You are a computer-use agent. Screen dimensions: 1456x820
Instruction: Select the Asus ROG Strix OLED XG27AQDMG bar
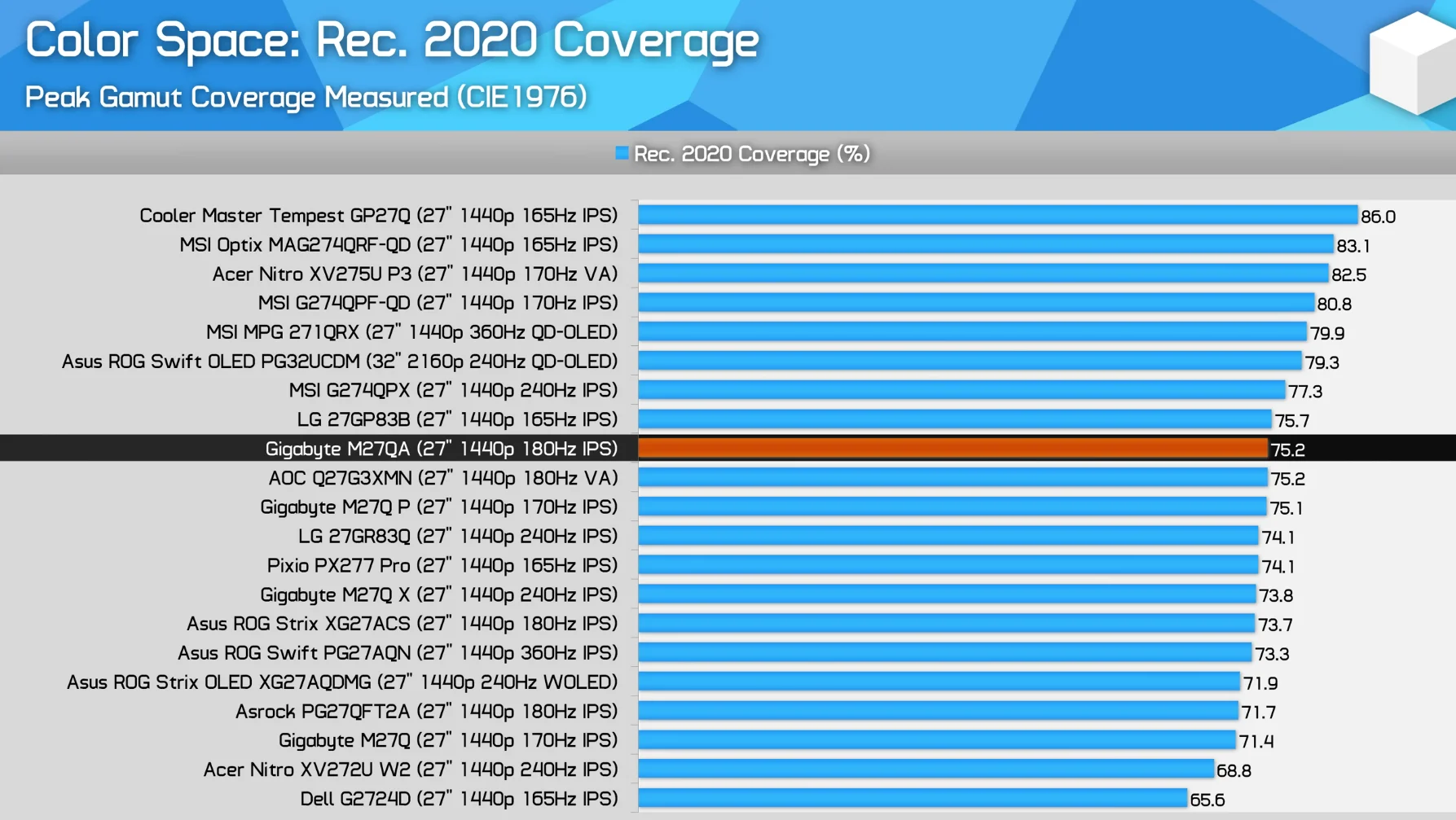[939, 682]
